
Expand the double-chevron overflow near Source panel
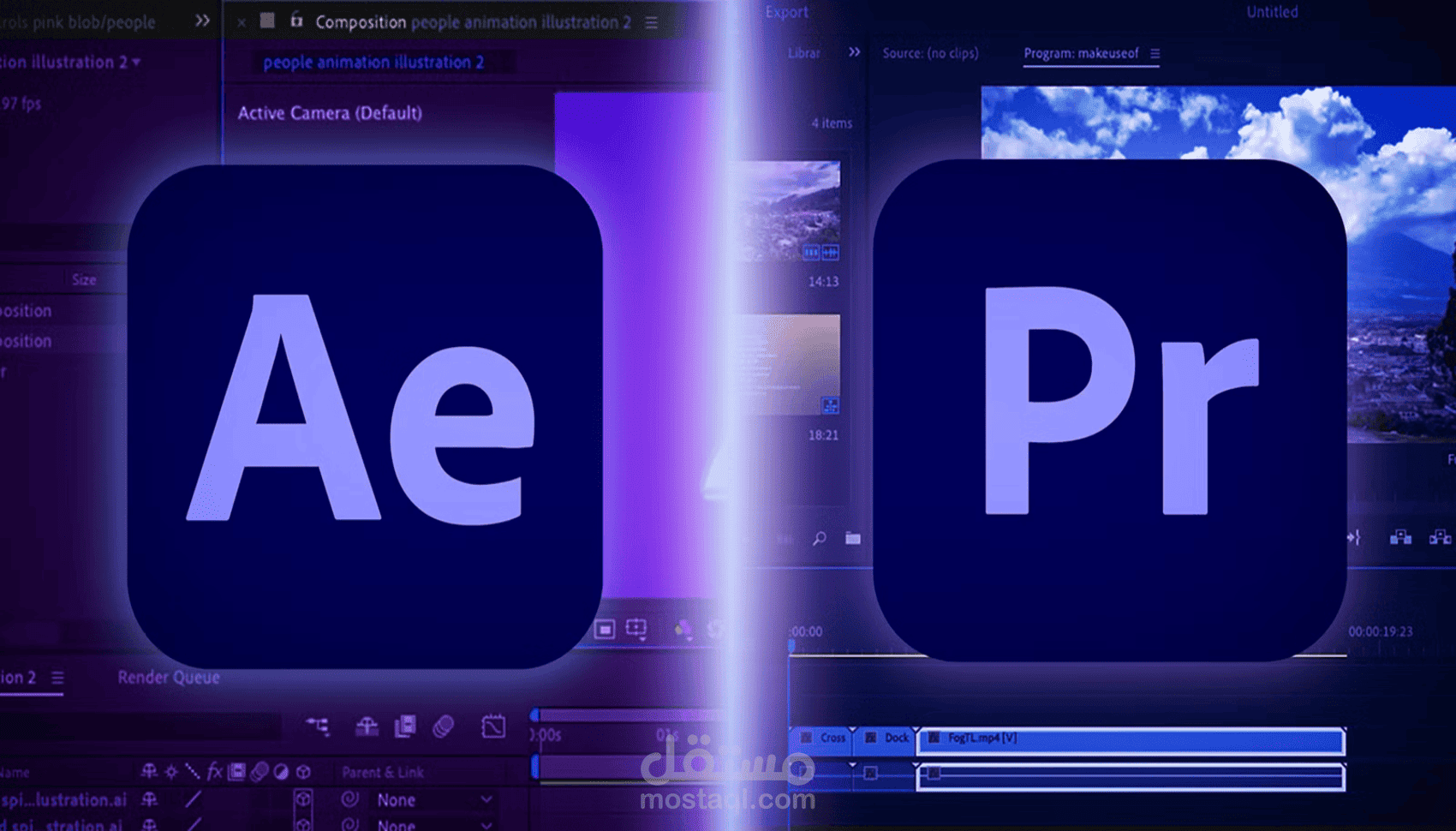[x=854, y=52]
